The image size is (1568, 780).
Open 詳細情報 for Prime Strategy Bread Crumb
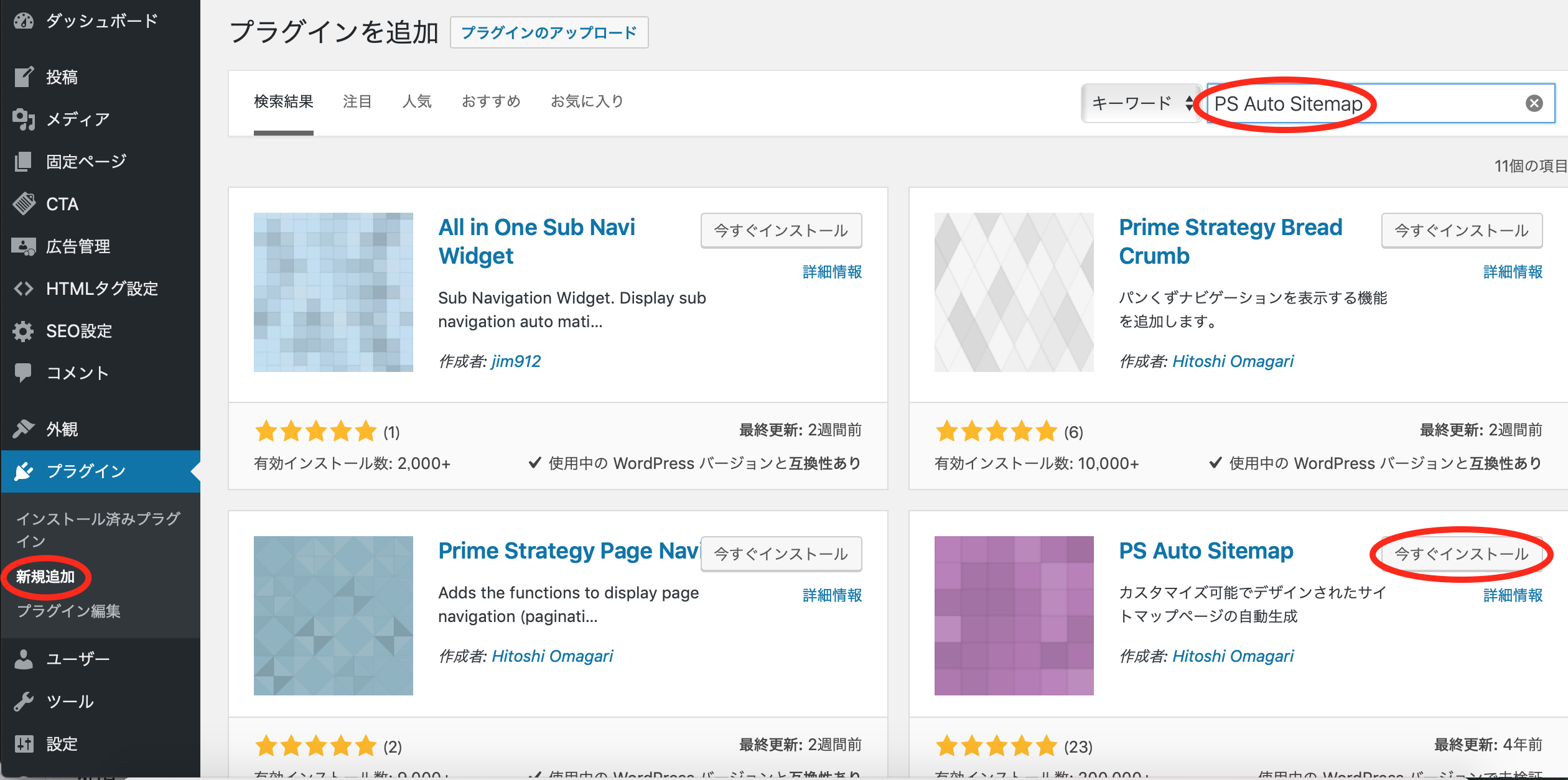point(1513,272)
